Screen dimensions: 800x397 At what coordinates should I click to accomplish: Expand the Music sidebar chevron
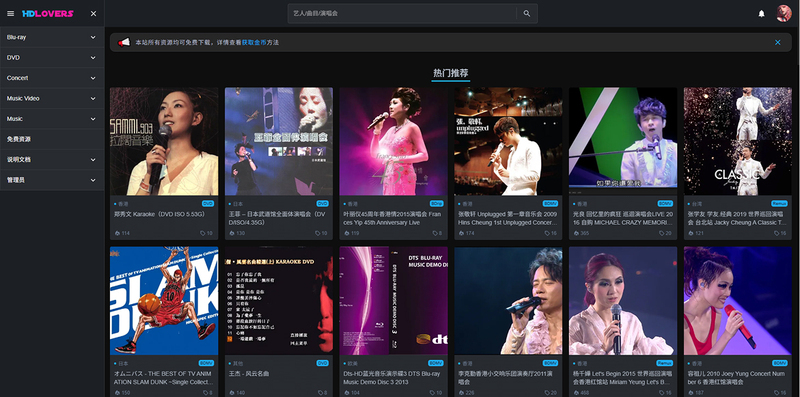93,119
